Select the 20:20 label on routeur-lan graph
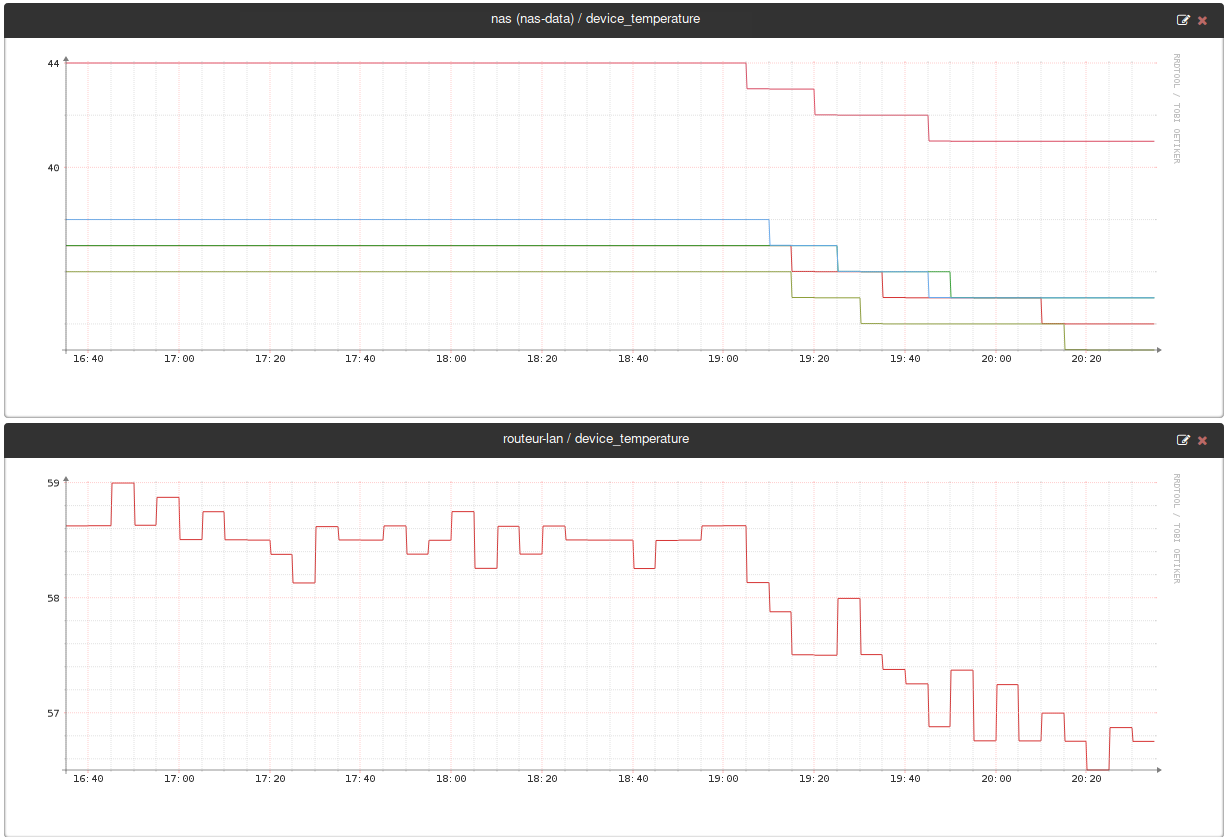Screen dimensions: 1225x837 click(x=1086, y=779)
